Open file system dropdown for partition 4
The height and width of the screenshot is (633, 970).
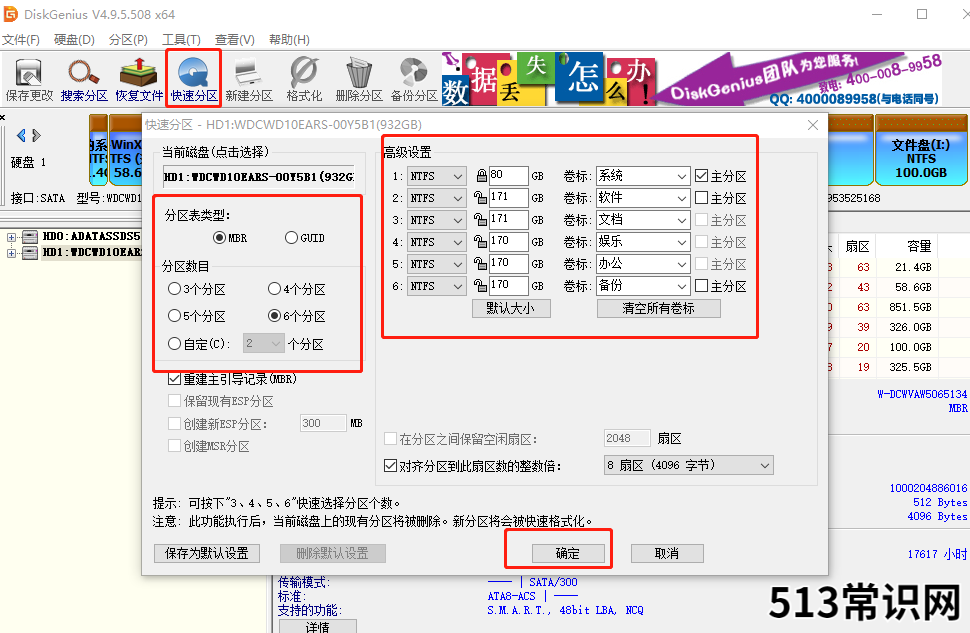[436, 242]
